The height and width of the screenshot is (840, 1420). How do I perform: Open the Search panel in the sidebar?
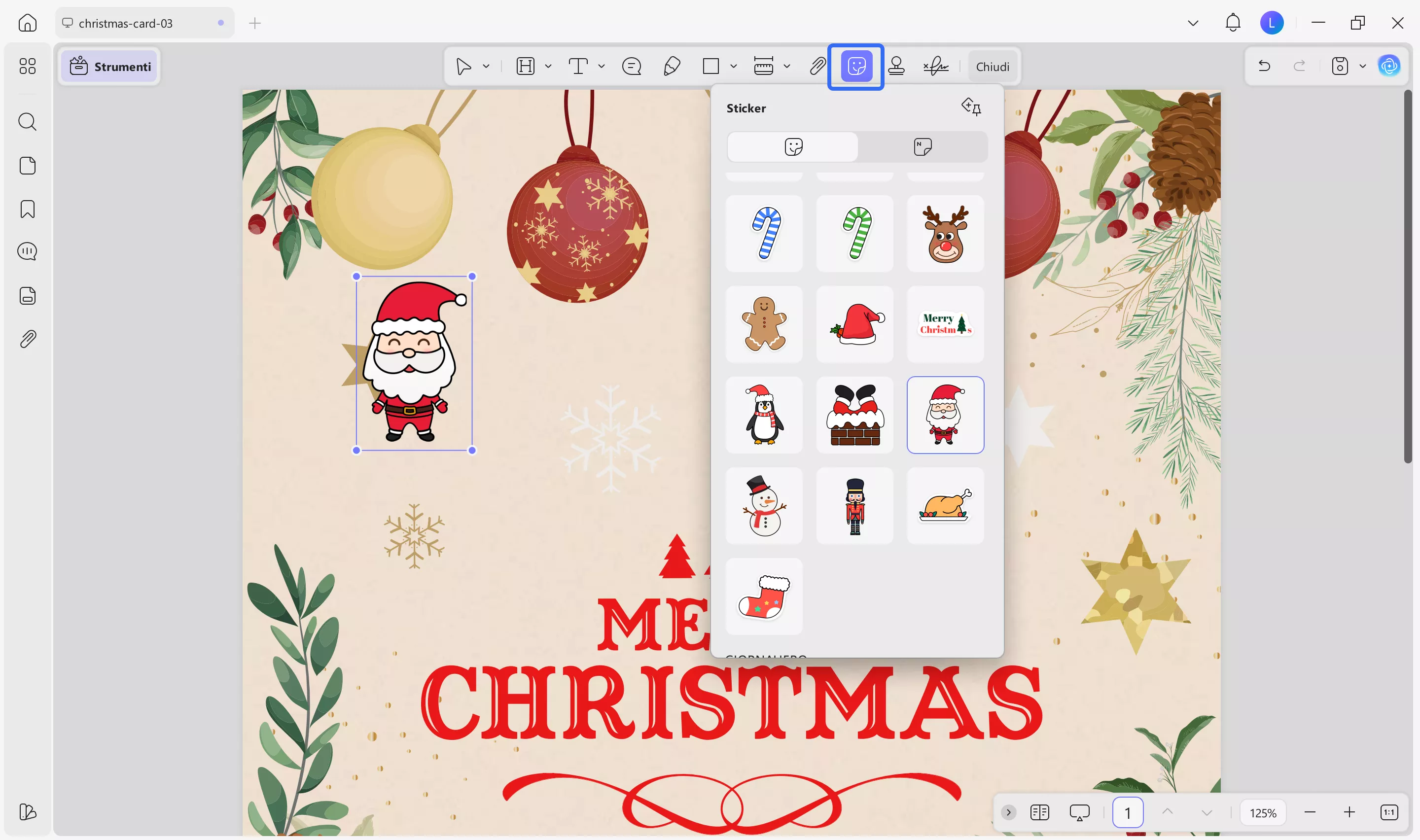[27, 122]
